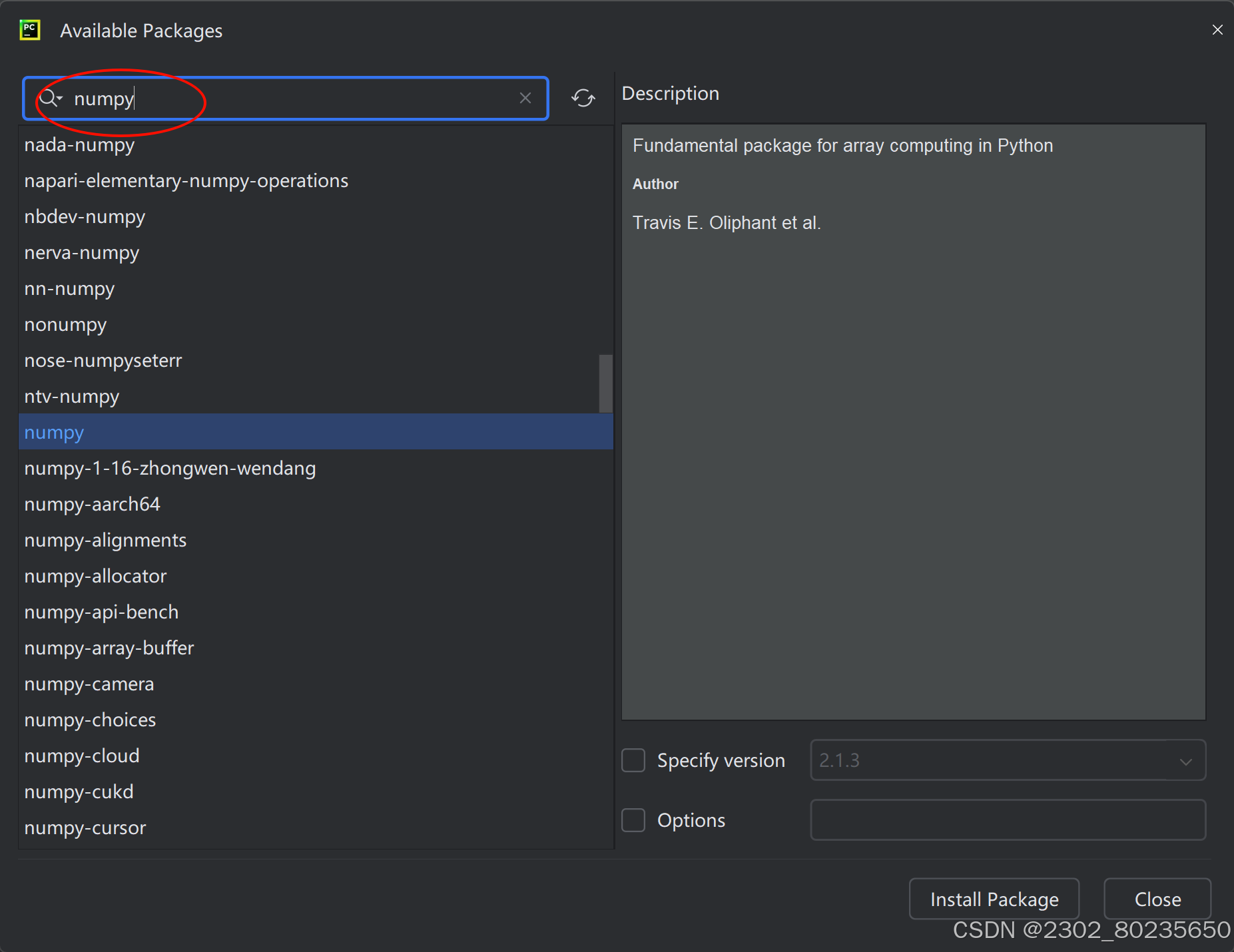The width and height of the screenshot is (1234, 952).
Task: Select numpy-cukd package
Action: 316,792
